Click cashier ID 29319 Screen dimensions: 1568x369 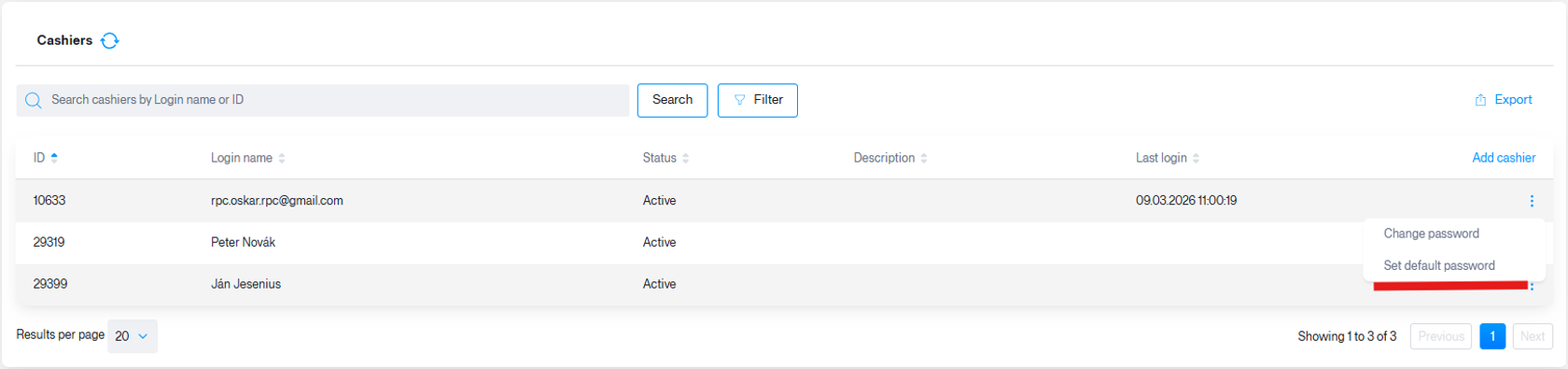coord(49,242)
